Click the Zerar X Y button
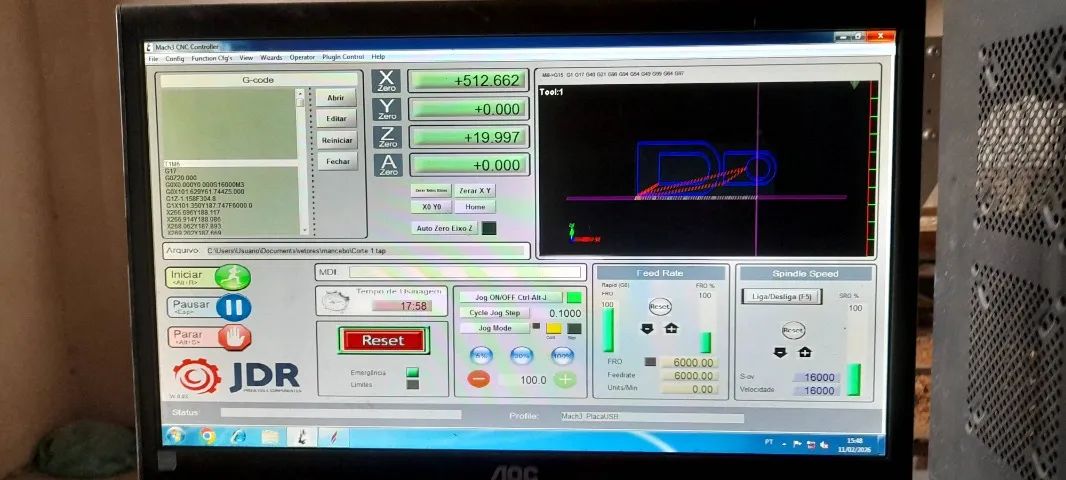 point(475,191)
